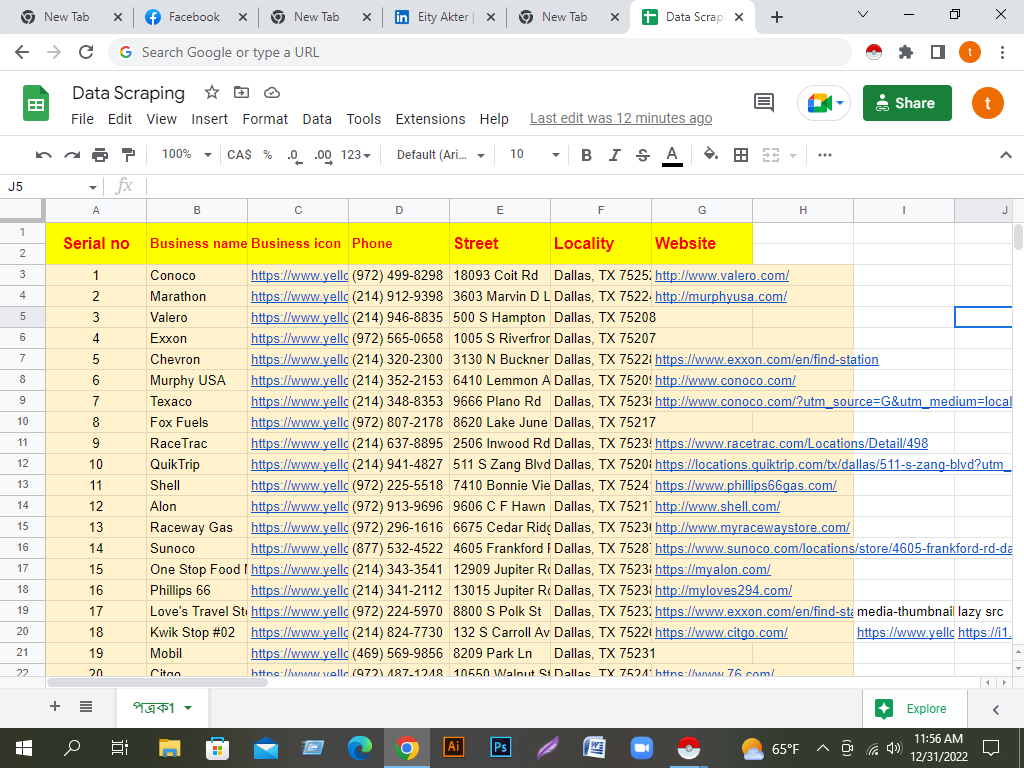Select the Paint format tool

click(128, 155)
